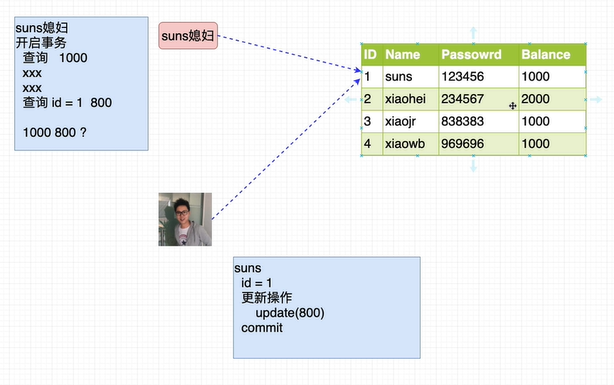Click the down arrow below the table
The image size is (614, 385).
pos(473,166)
